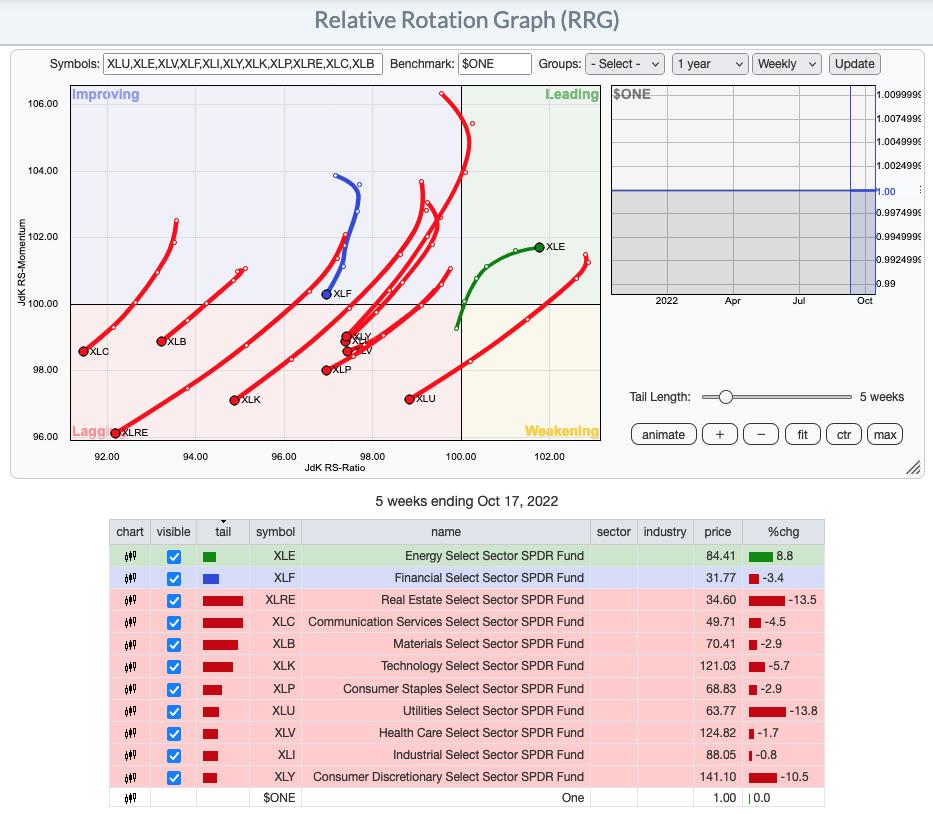The image size is (933, 814).
Task: Toggle visibility checkbox for XLY
Action: pyautogui.click(x=174, y=777)
